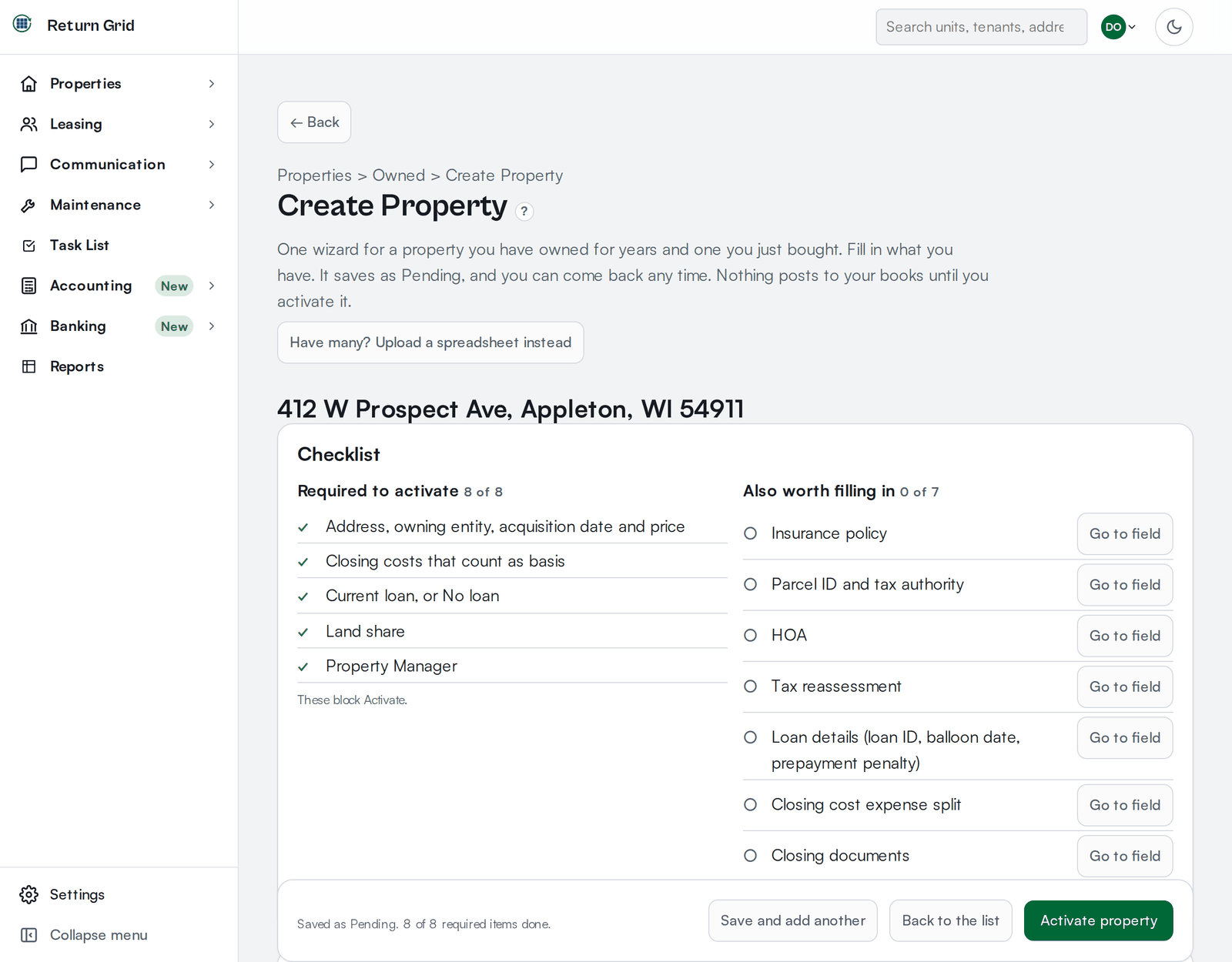Click the Return Grid logo icon
1232x962 pixels.
pos(22,24)
